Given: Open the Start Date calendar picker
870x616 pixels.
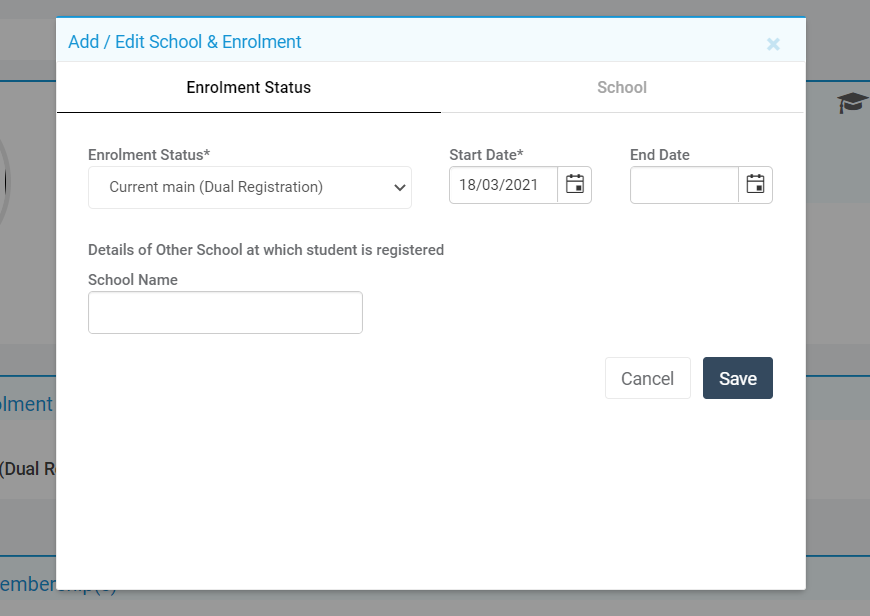Looking at the screenshot, I should tap(574, 184).
